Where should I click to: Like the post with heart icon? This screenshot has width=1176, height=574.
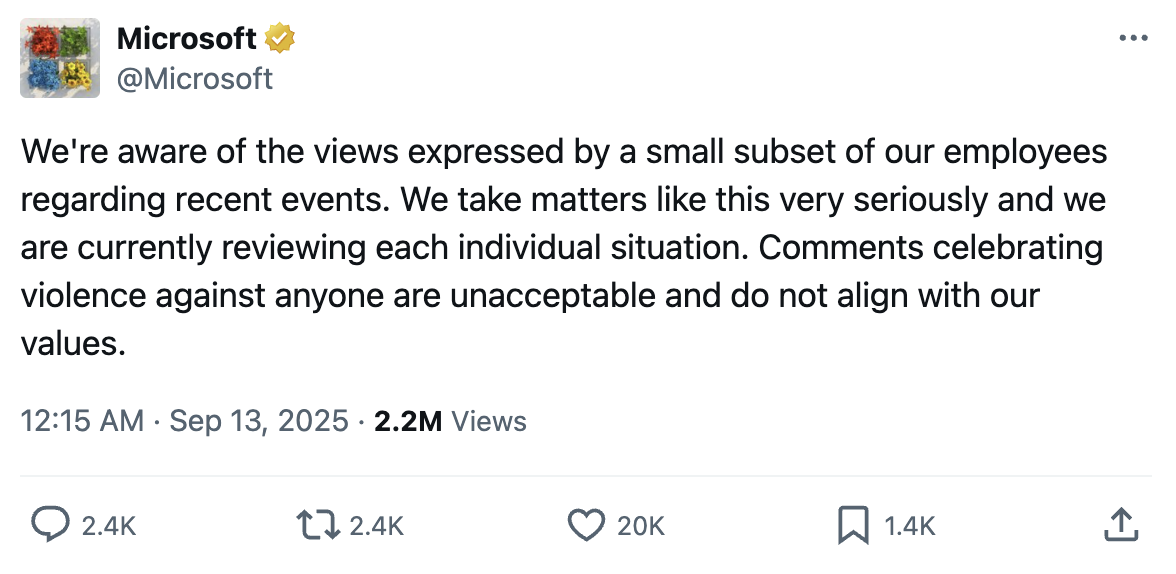tap(586, 525)
